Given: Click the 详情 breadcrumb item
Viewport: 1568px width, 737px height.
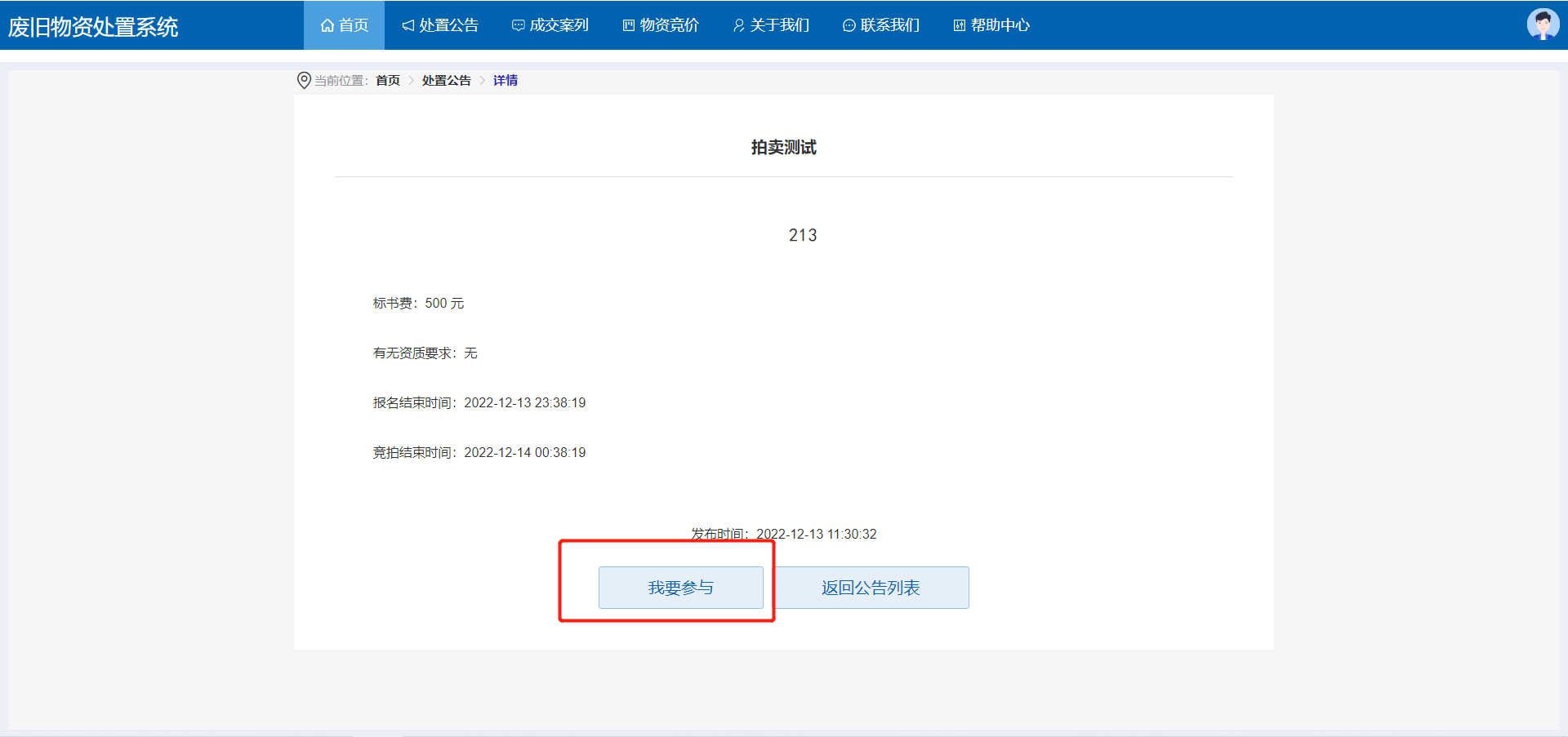Looking at the screenshot, I should click(x=505, y=80).
